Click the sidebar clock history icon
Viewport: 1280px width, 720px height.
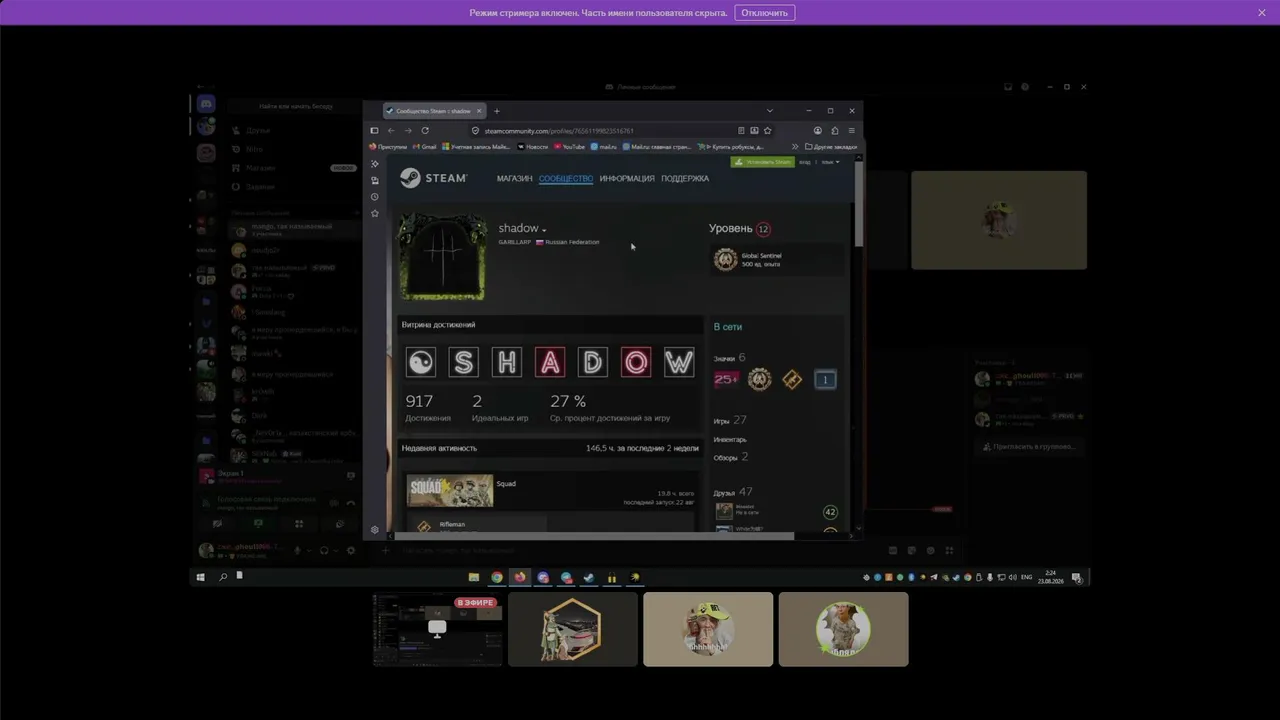(375, 197)
